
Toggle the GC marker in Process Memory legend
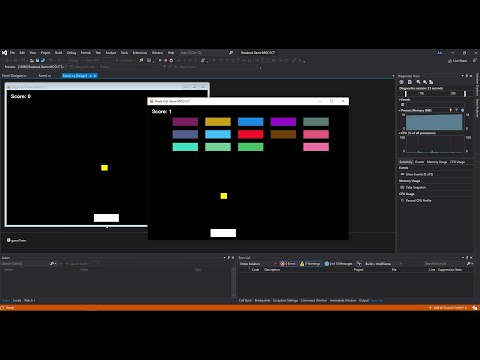point(451,110)
